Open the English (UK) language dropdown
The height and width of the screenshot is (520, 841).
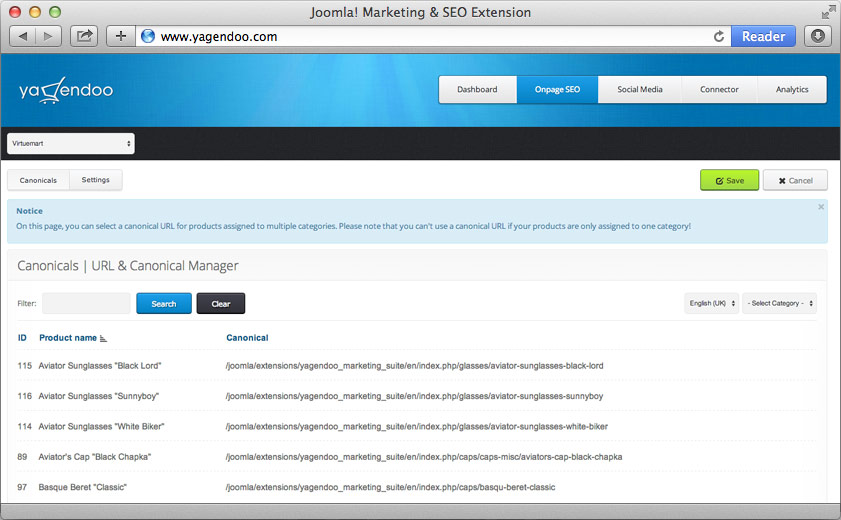(712, 303)
